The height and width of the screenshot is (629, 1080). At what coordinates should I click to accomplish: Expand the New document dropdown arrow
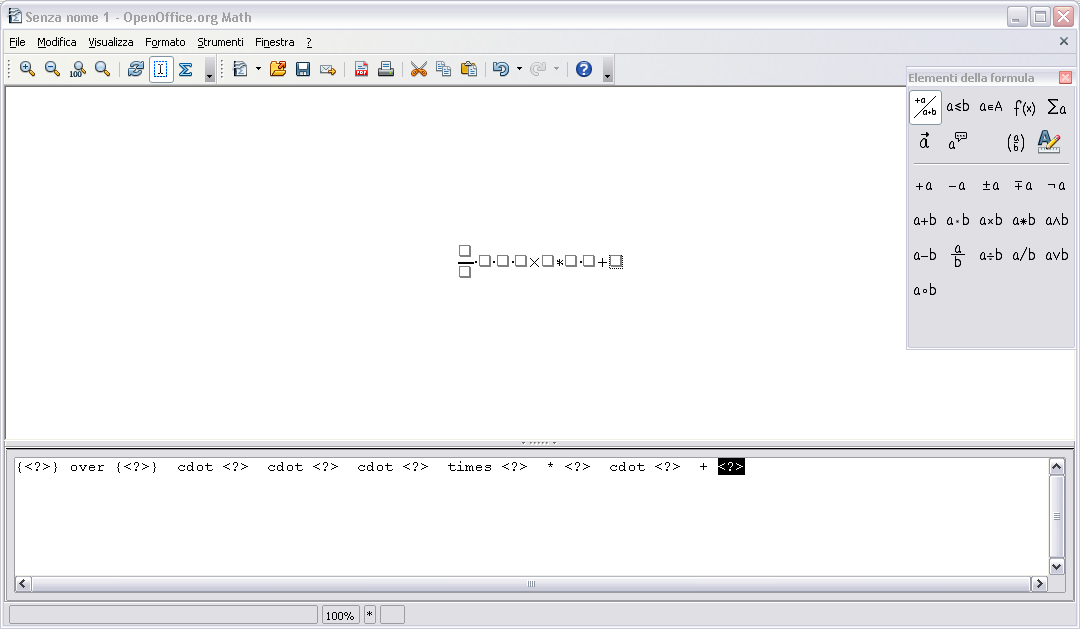pyautogui.click(x=258, y=69)
